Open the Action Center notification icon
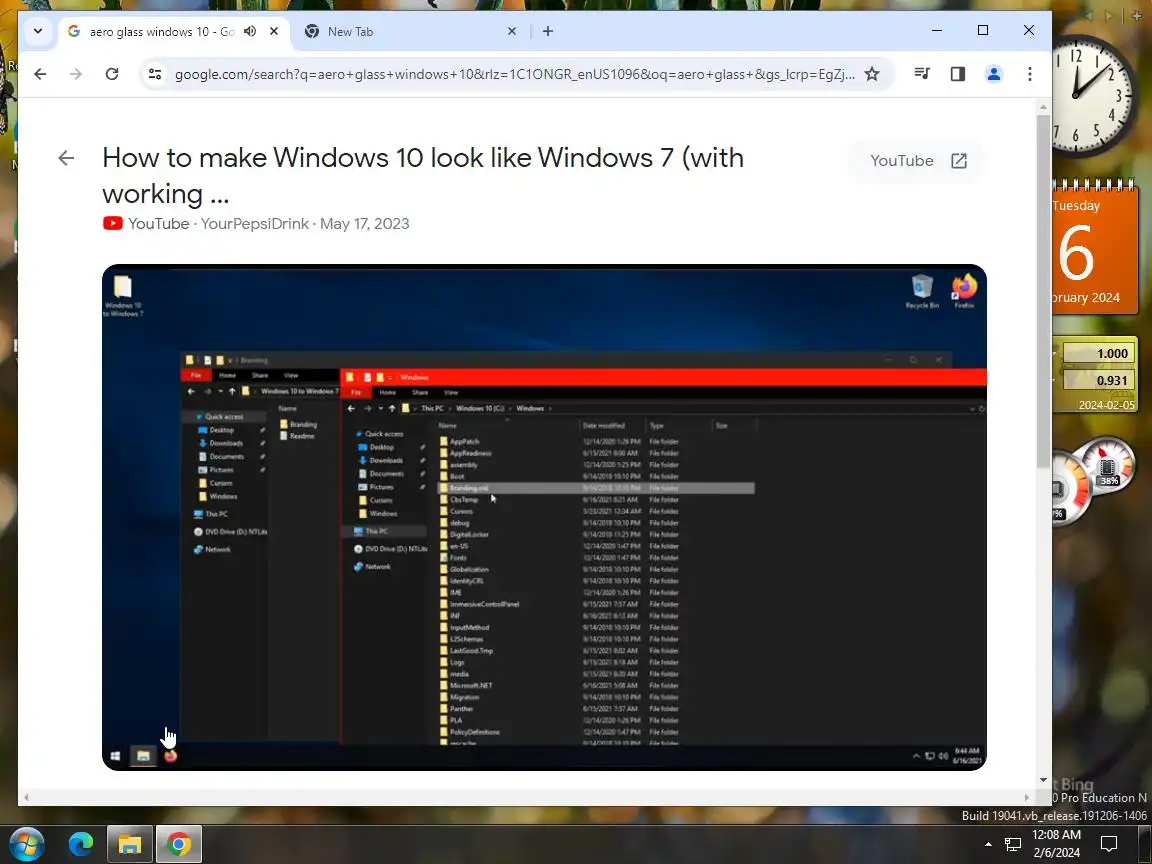The height and width of the screenshot is (864, 1152). point(1109,844)
